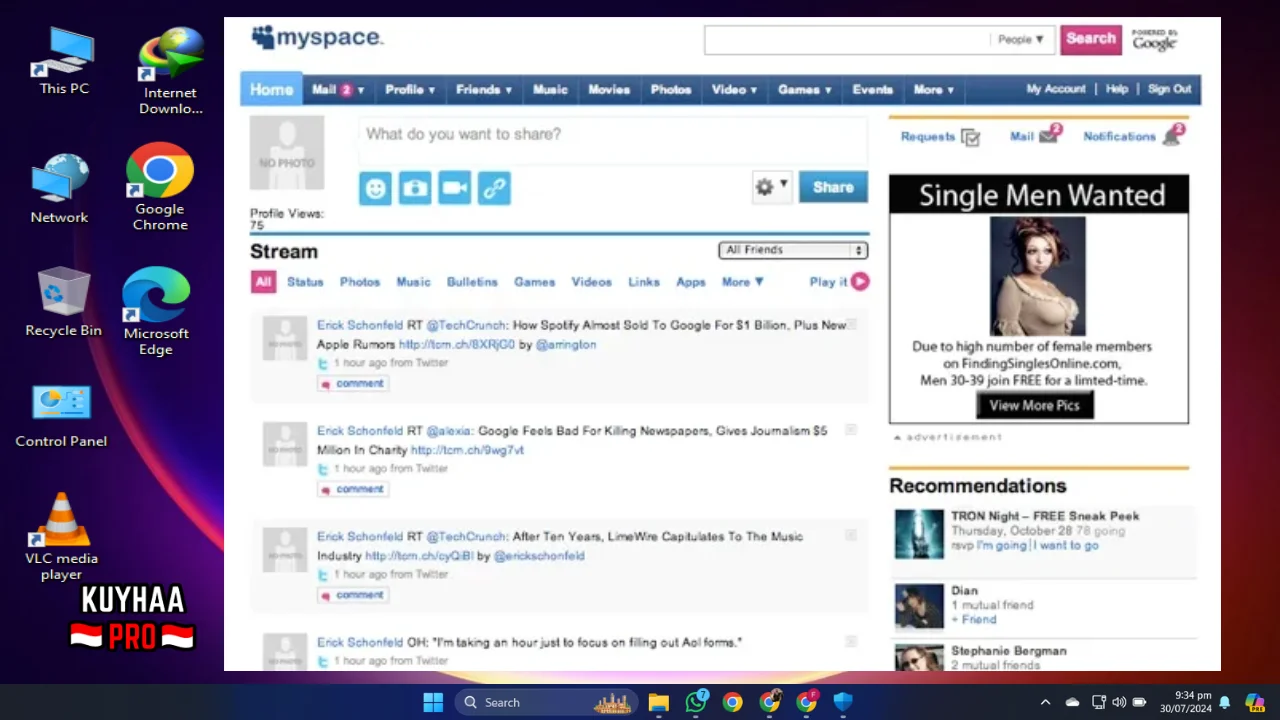The width and height of the screenshot is (1280, 720).
Task: Open Google Chrome desktop icon
Action: 160,187
